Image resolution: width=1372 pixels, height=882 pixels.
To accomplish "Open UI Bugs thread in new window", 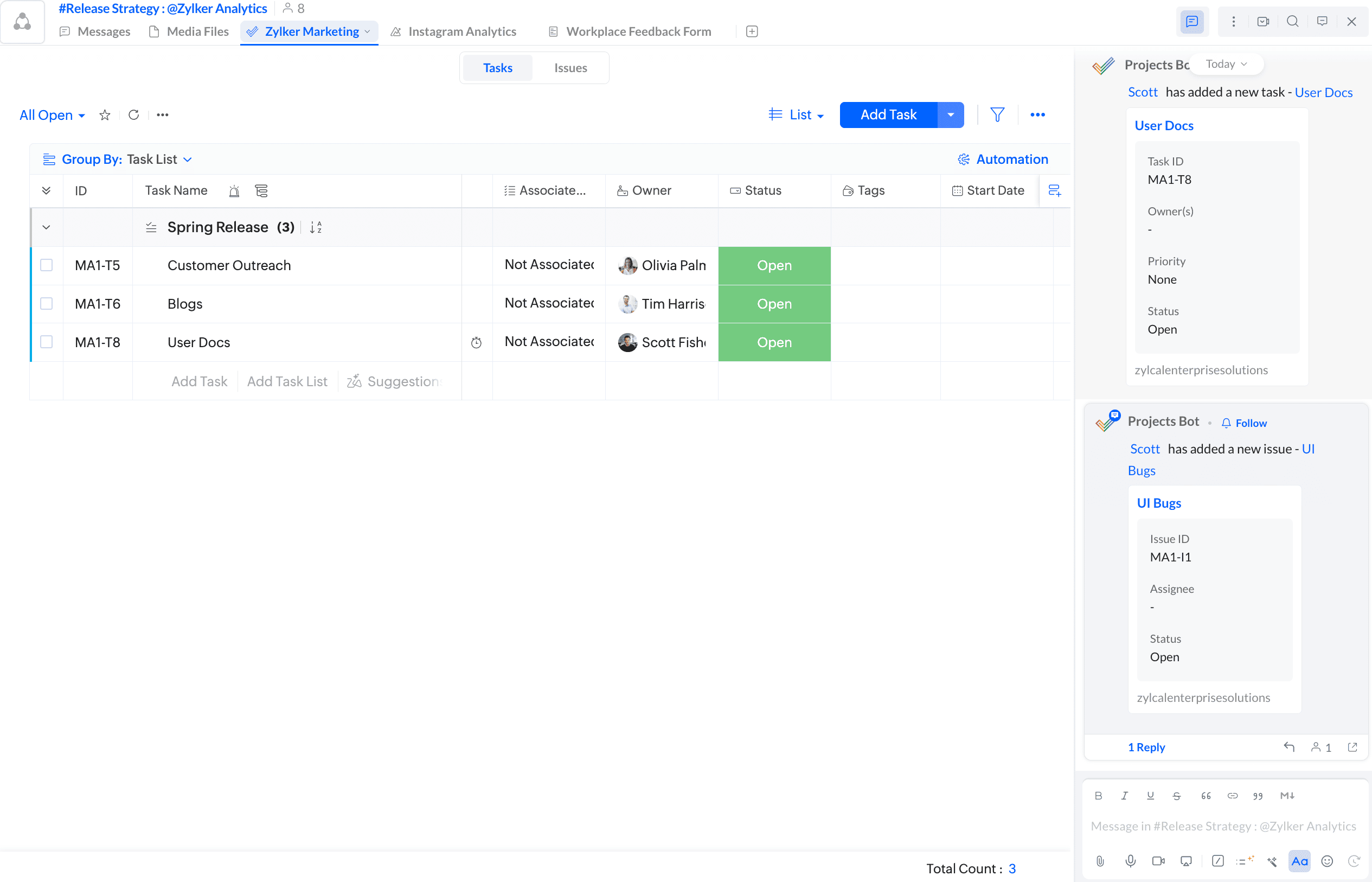I will 1352,747.
